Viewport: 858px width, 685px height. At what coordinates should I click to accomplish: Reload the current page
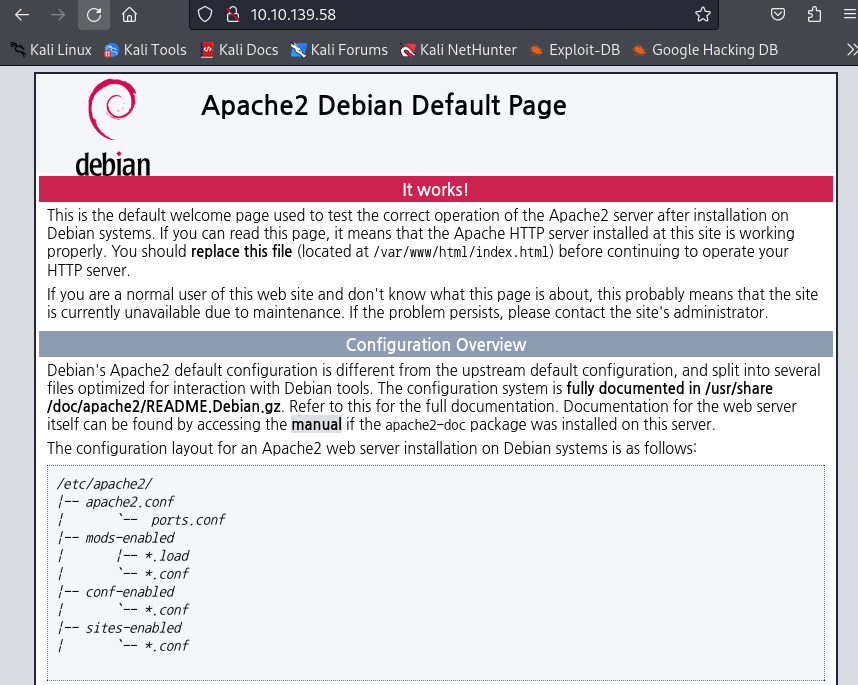coord(94,15)
